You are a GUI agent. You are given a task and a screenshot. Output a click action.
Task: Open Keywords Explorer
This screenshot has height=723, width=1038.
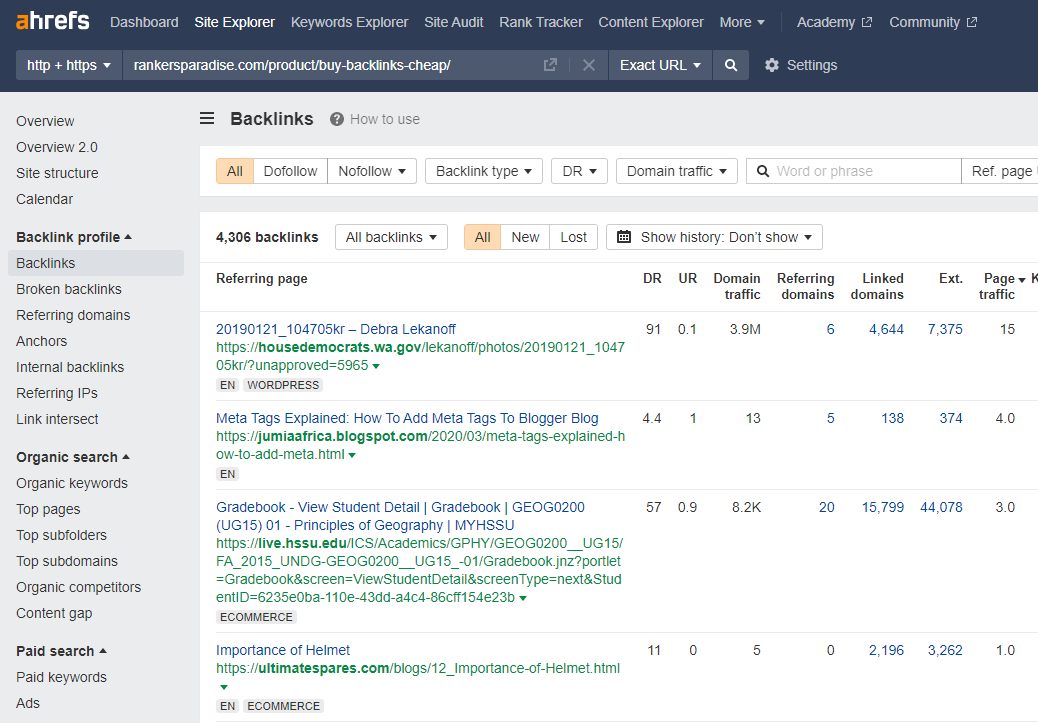coord(350,22)
